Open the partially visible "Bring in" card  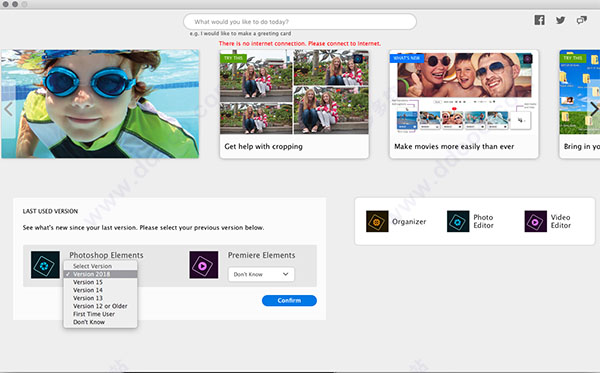(x=580, y=104)
